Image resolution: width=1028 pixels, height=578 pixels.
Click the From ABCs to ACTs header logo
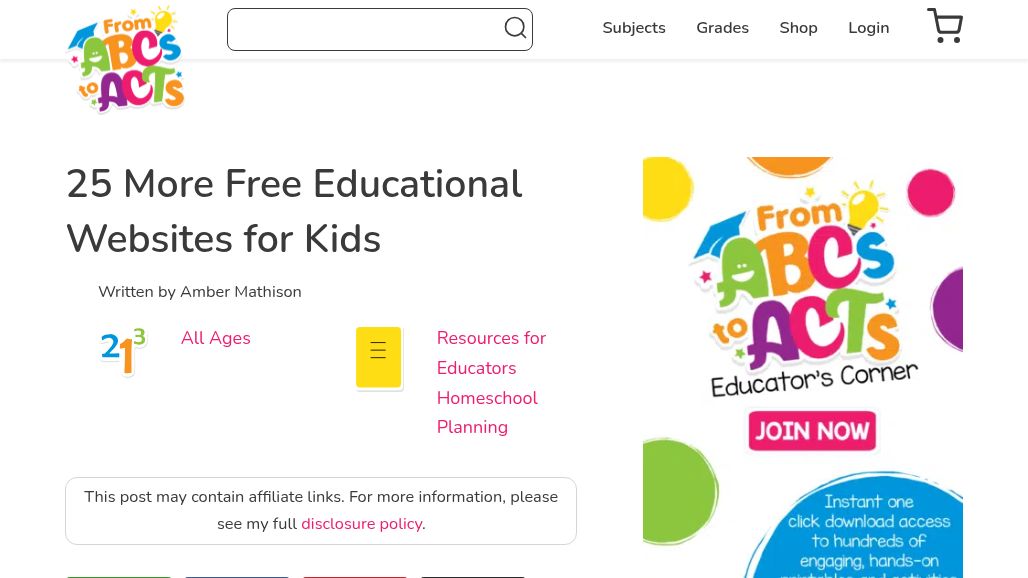pyautogui.click(x=126, y=60)
